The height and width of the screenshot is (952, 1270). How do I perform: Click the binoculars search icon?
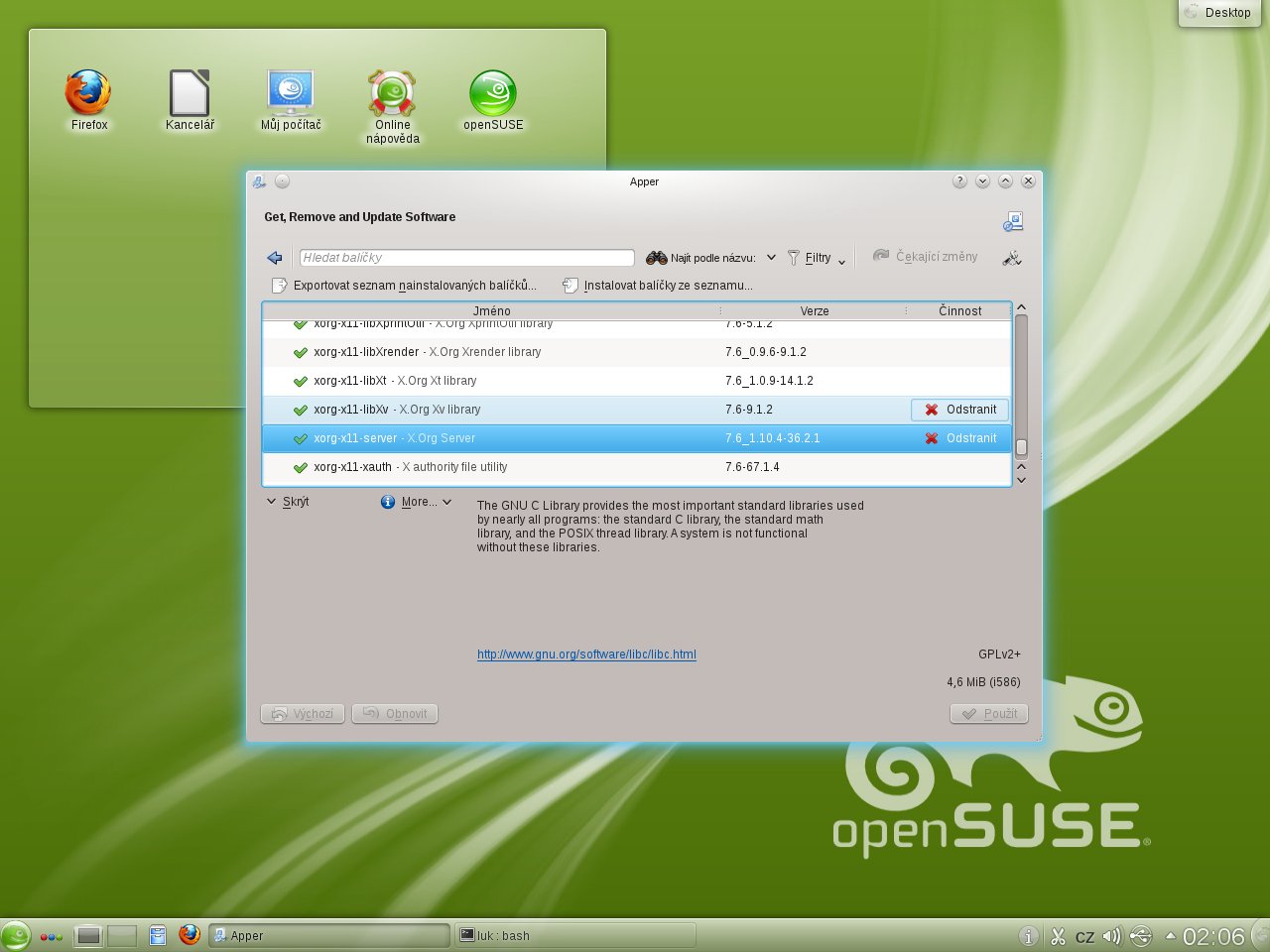pos(656,258)
